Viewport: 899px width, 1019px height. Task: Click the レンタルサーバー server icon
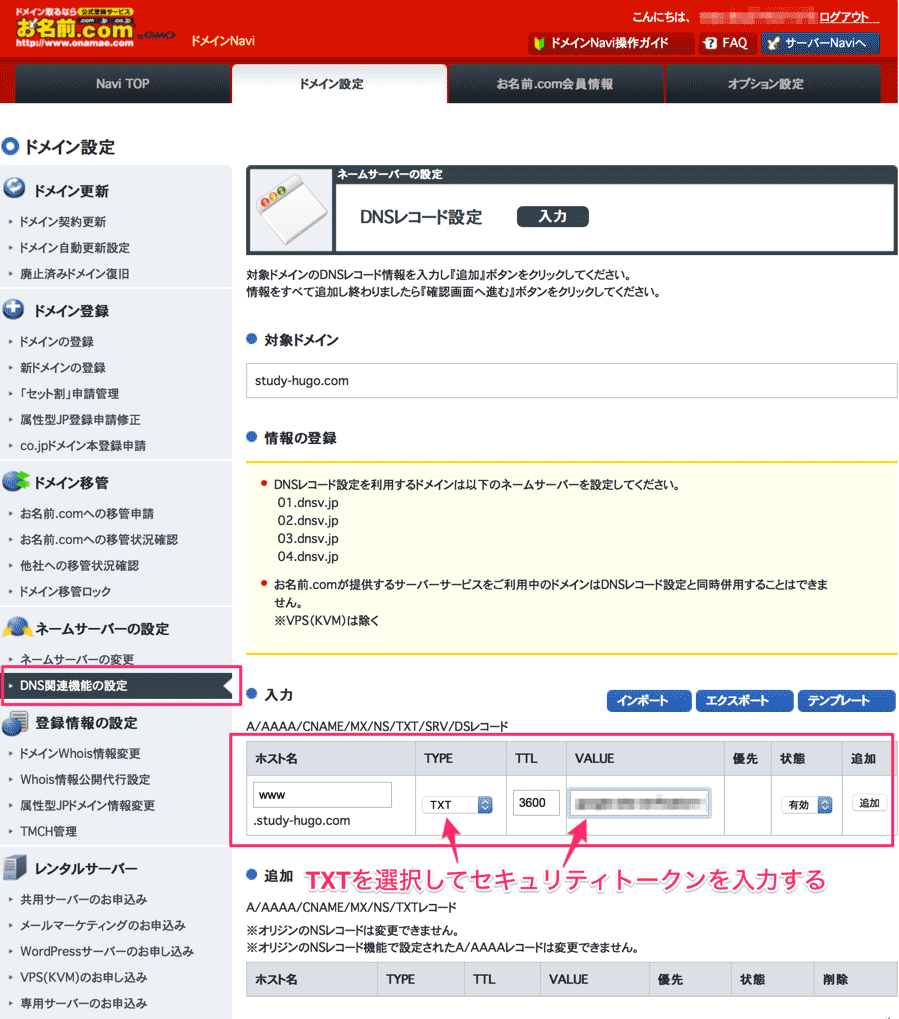point(16,868)
